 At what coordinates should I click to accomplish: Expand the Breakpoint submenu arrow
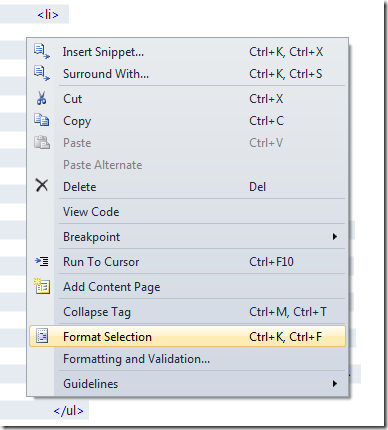335,237
